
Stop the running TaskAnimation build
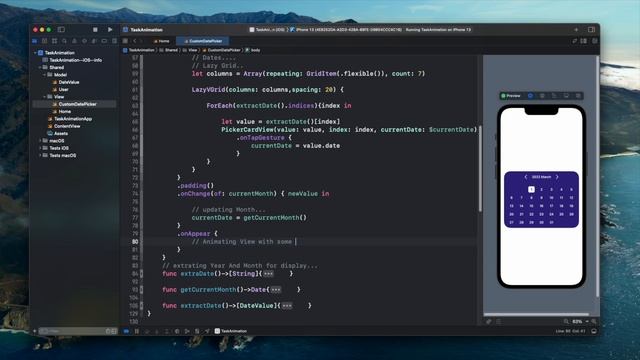[95, 30]
